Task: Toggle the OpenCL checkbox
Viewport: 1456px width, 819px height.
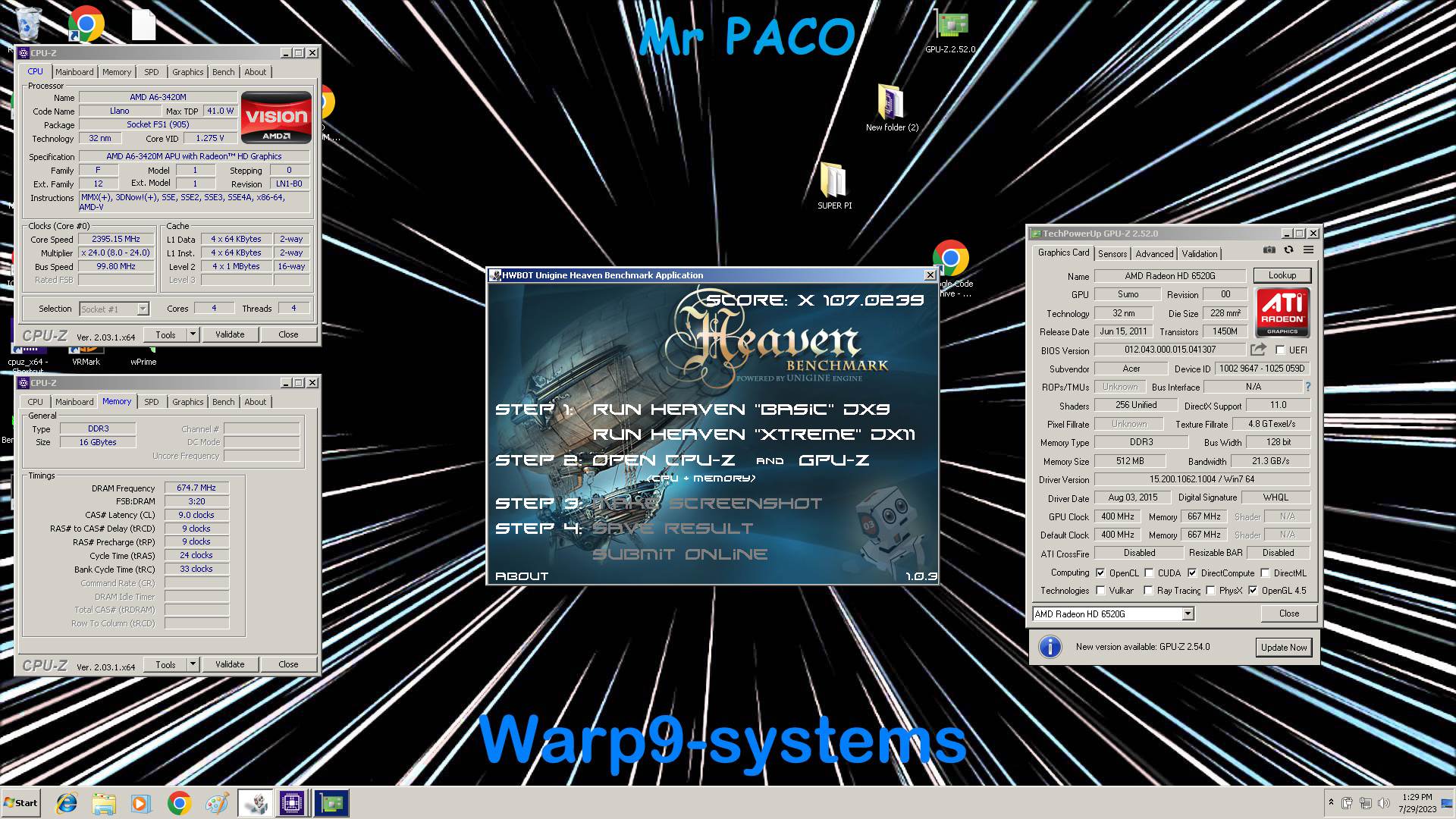Action: tap(1100, 573)
